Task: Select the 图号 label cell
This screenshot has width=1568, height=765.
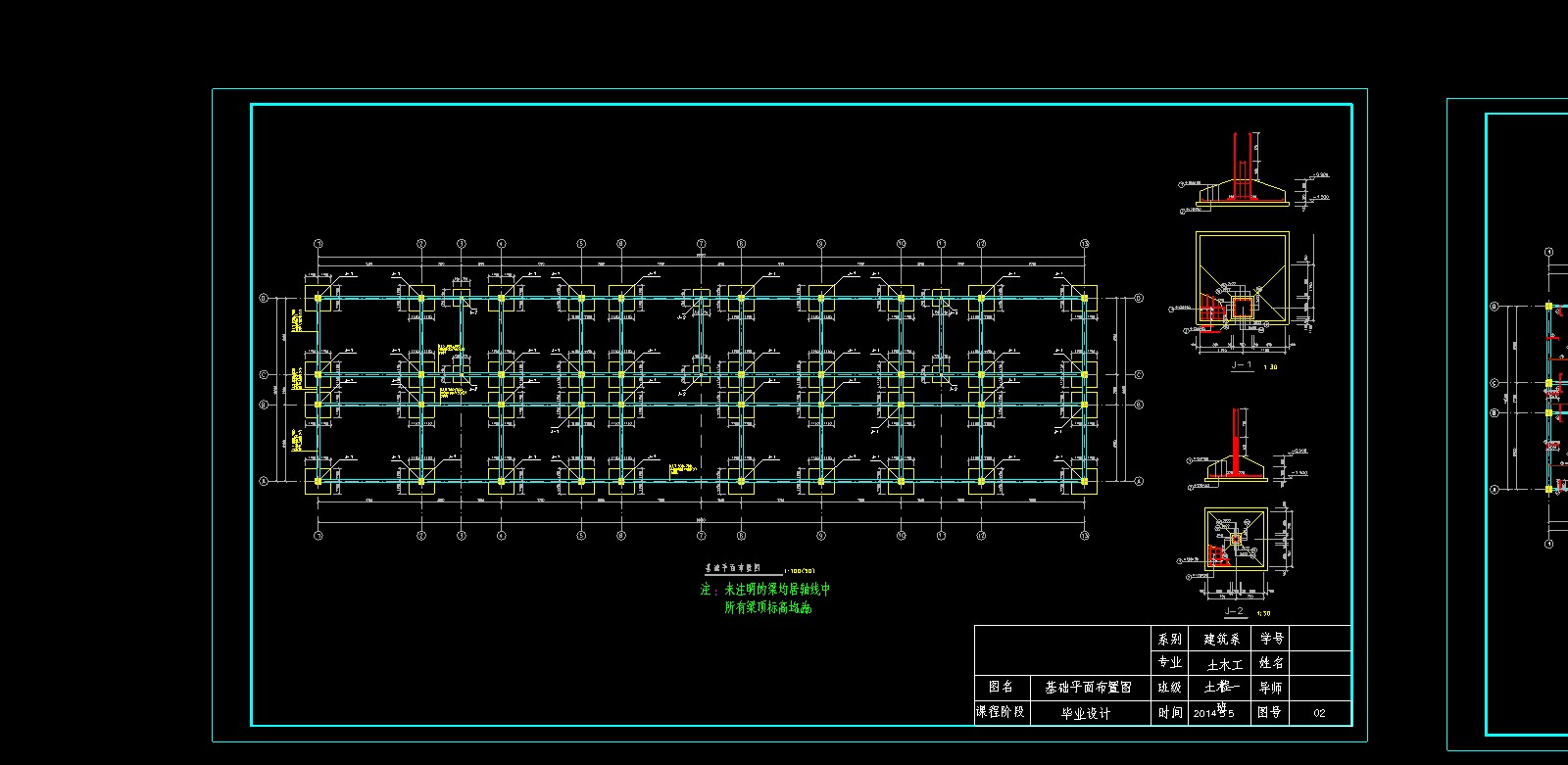Action: [x=1270, y=713]
